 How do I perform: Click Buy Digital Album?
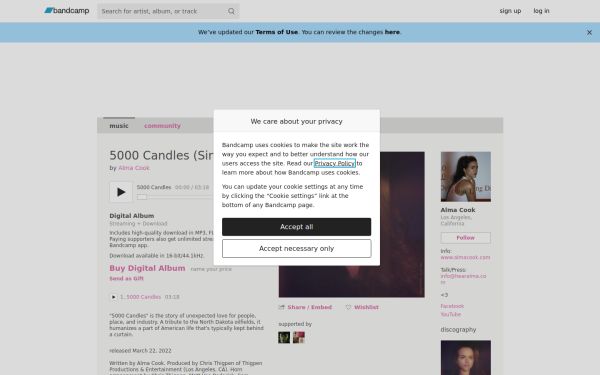147,268
